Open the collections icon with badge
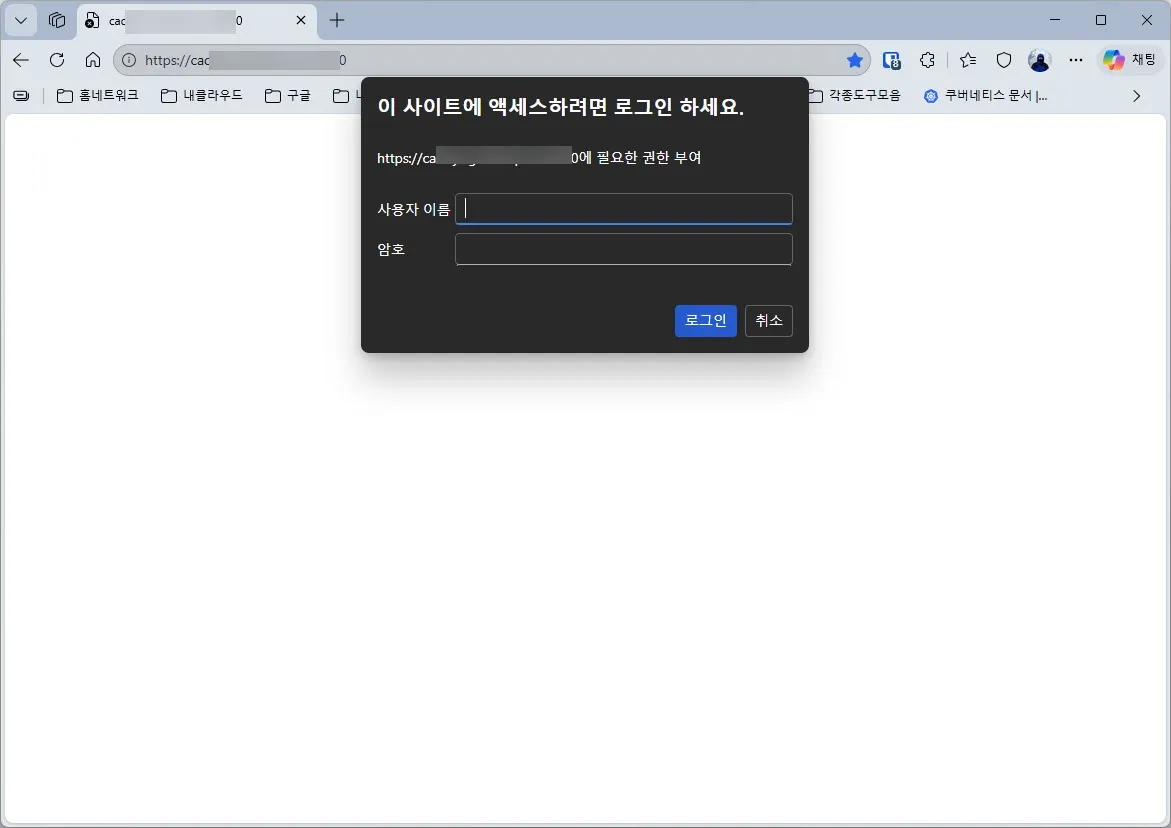Image resolution: width=1171 pixels, height=828 pixels. click(892, 60)
